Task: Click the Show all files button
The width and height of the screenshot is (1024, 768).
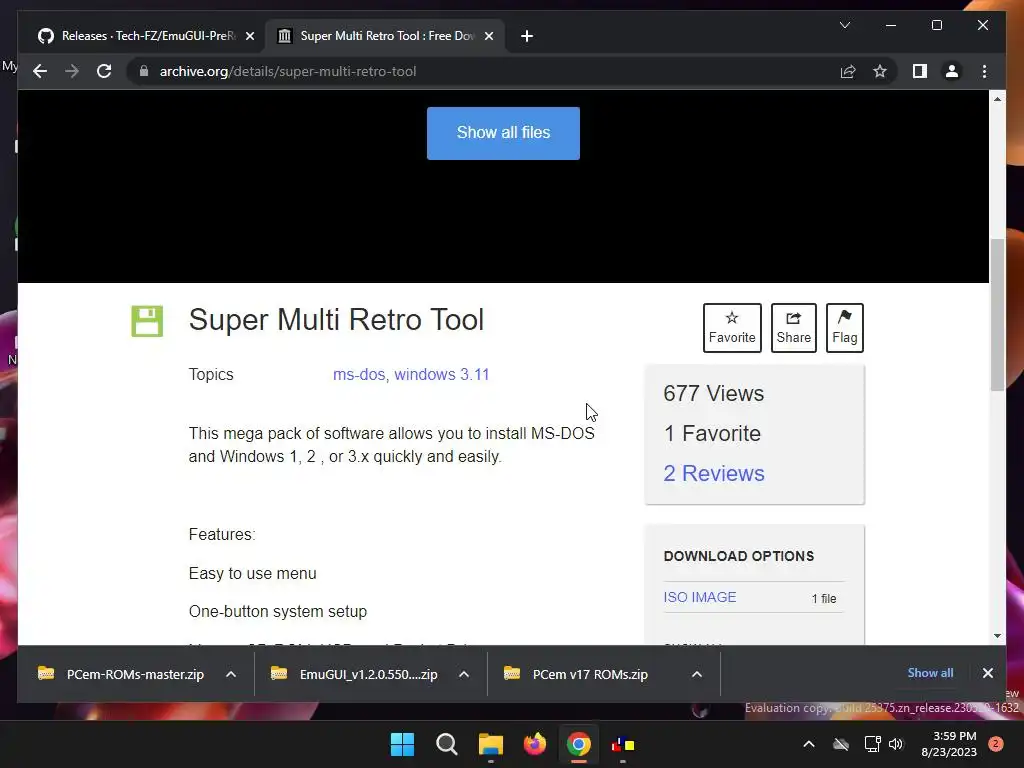Action: click(x=503, y=133)
